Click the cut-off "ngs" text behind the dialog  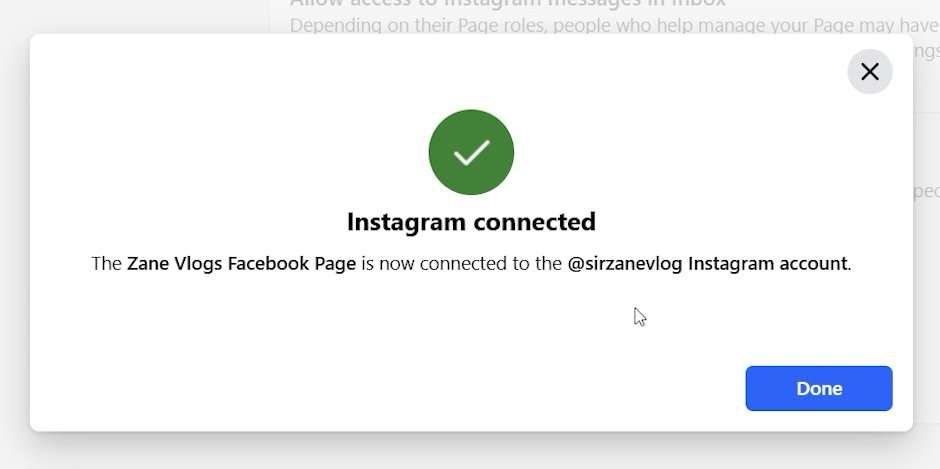(x=926, y=52)
